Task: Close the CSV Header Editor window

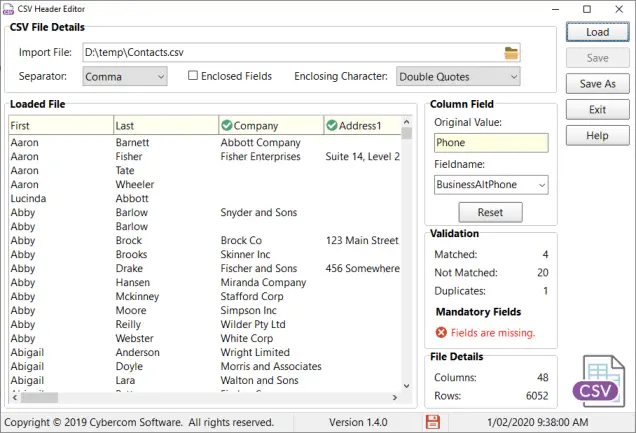Action: [619, 9]
